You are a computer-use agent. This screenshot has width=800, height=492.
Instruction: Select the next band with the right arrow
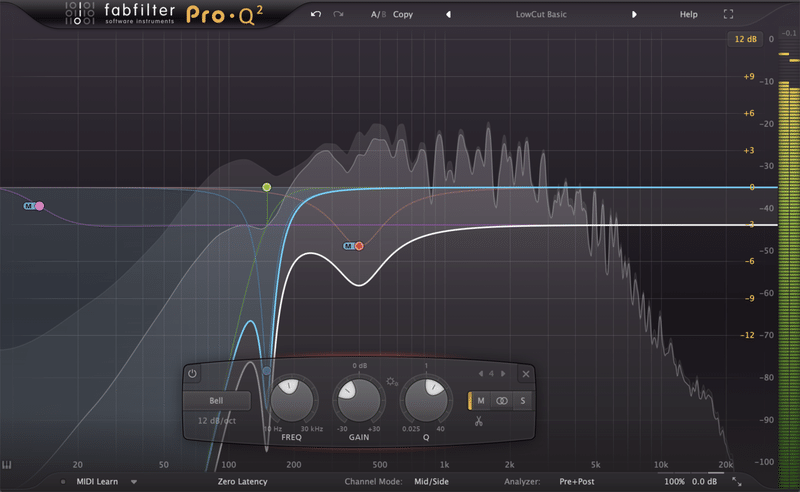coord(503,374)
